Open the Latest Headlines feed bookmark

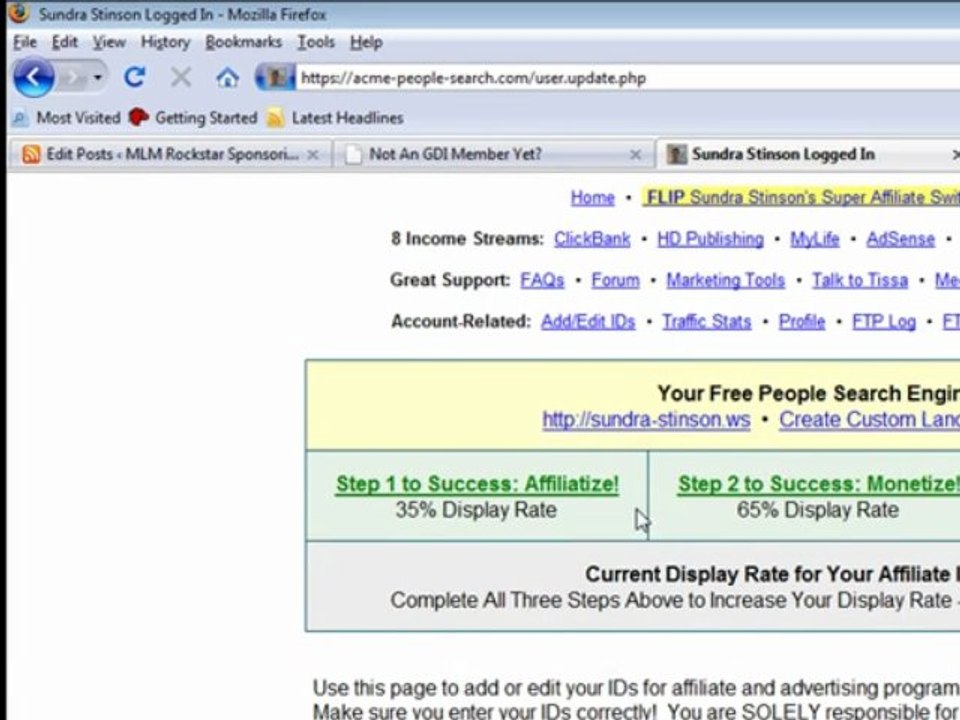tap(335, 118)
